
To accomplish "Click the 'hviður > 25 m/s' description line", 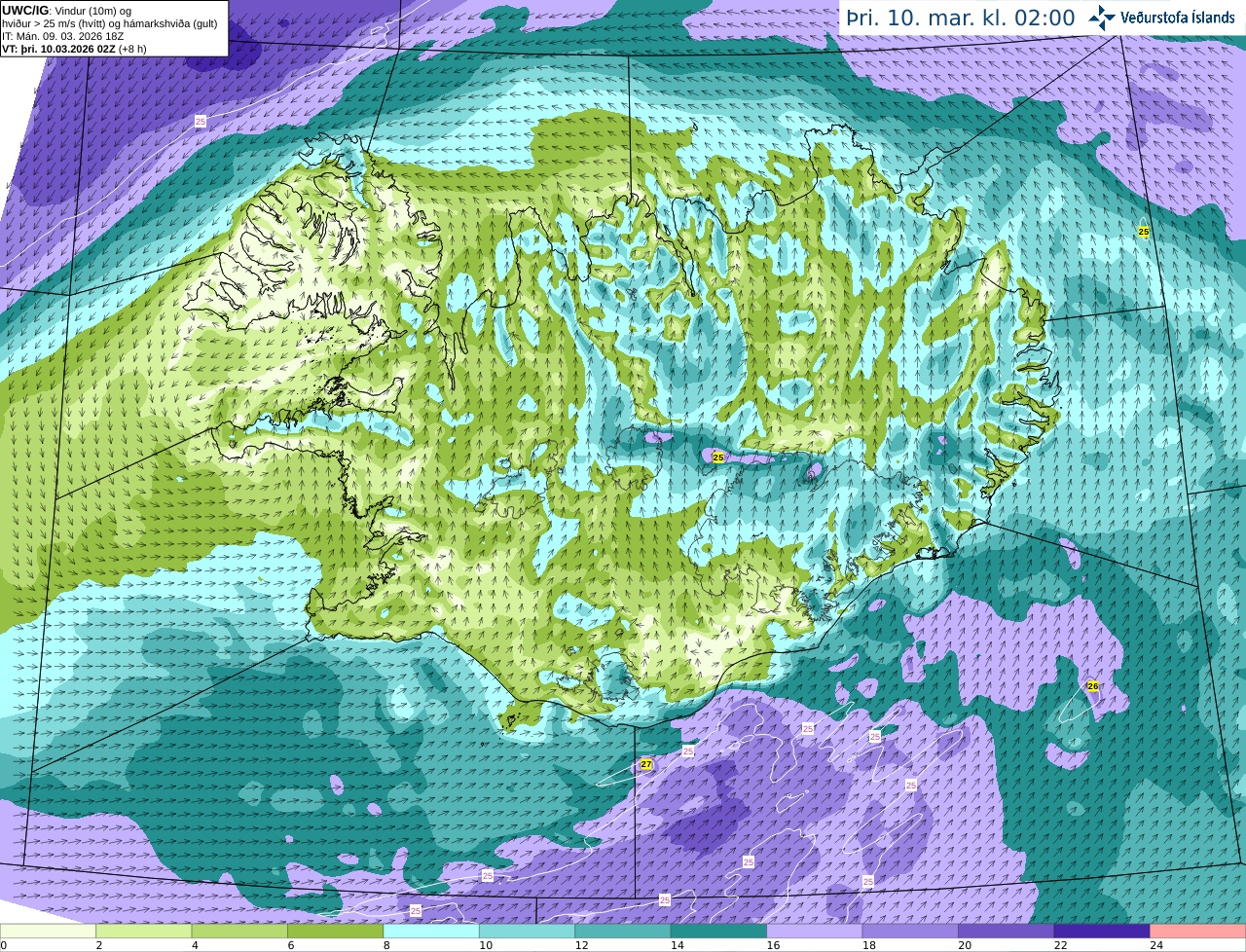I will 110,23.
